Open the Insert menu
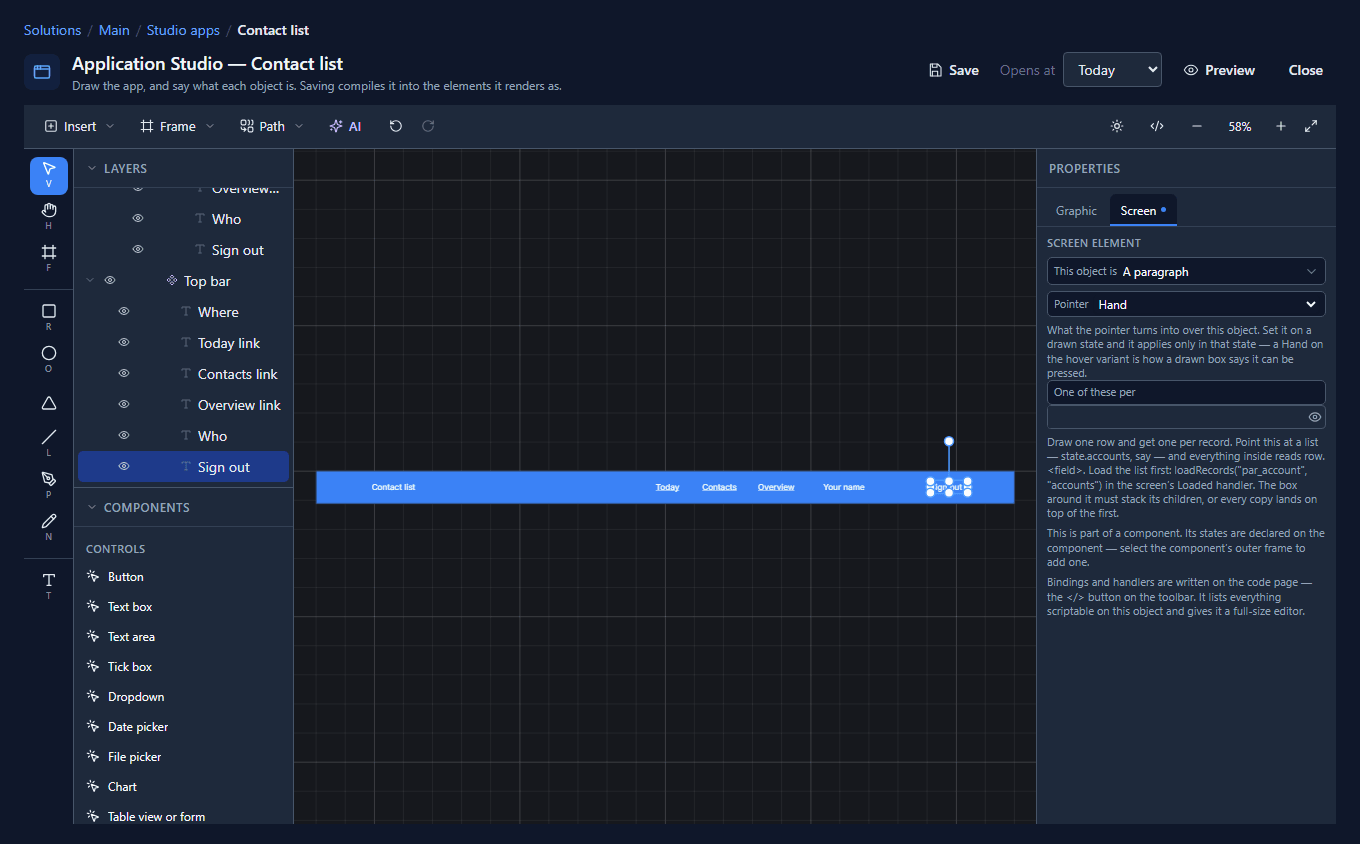 (79, 126)
